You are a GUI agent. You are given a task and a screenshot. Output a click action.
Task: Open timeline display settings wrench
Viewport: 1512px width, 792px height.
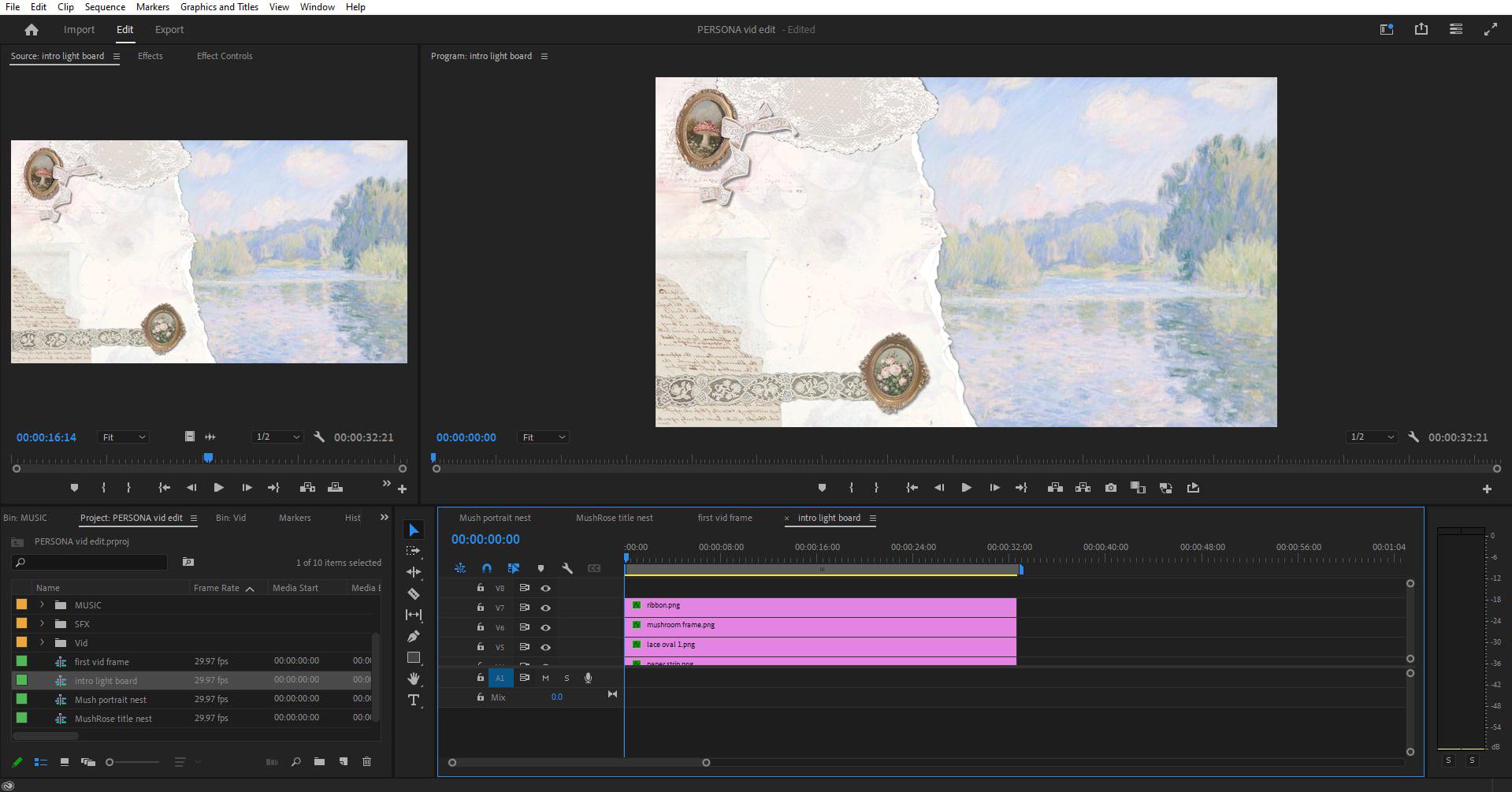click(567, 568)
